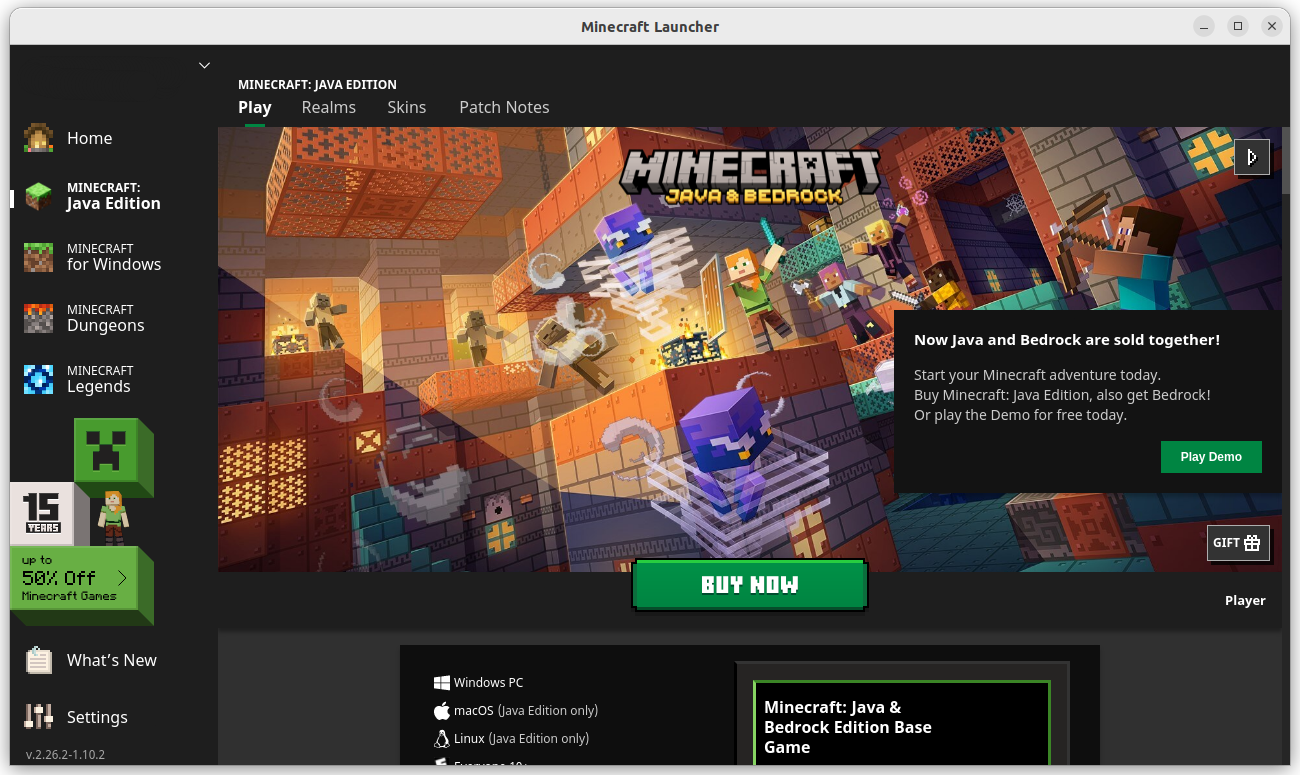View the Patch Notes tab
This screenshot has width=1300, height=775.
[504, 107]
